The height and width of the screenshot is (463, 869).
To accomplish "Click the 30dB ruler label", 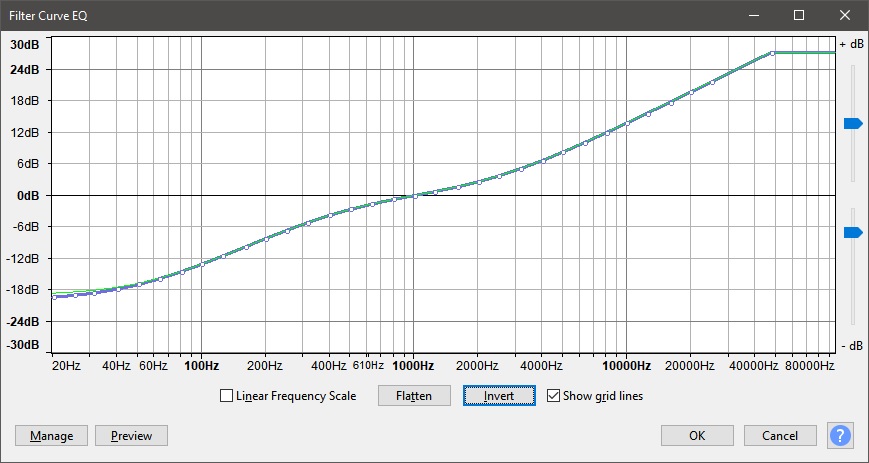I will click(25, 45).
